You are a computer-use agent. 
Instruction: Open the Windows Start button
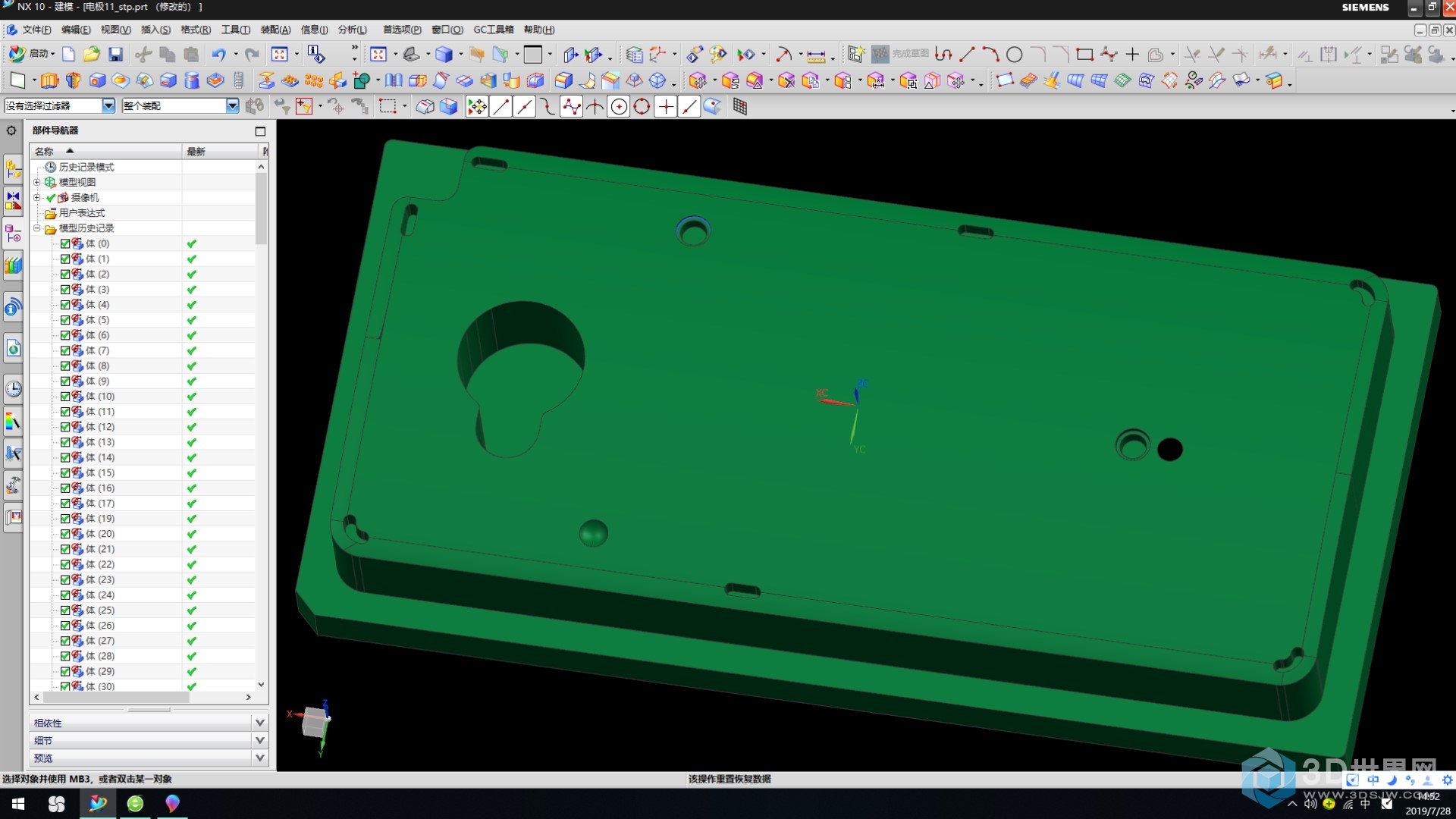click(18, 804)
